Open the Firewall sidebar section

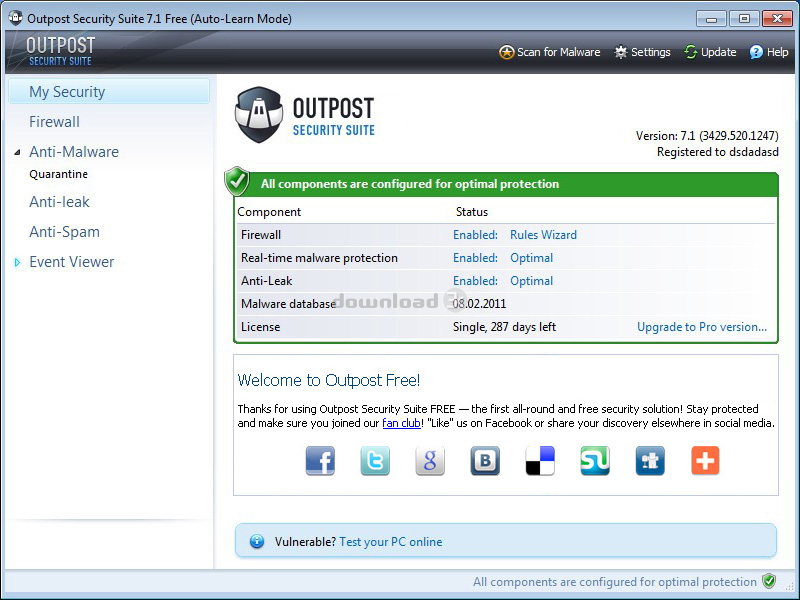tap(55, 121)
